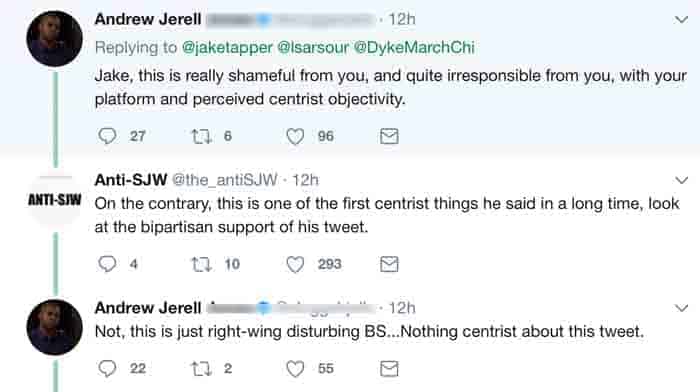Share Anti-SJW's tweet via direct message

[x=389, y=264]
